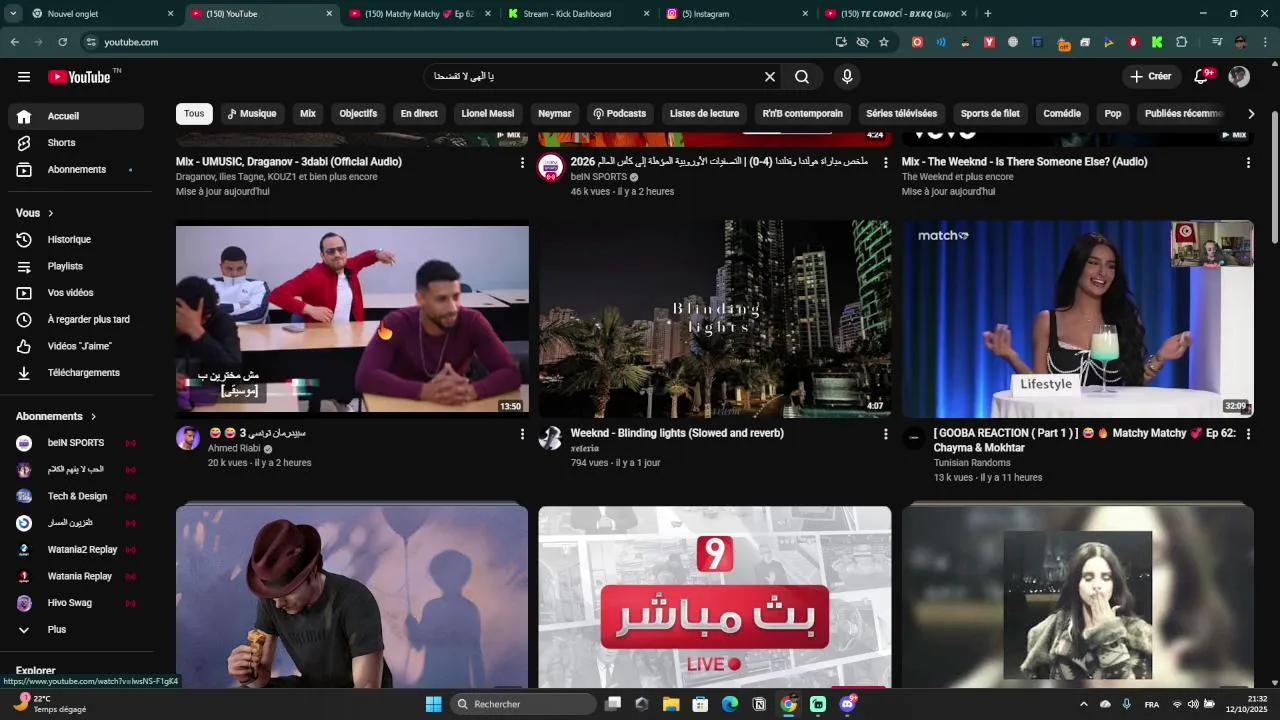Open Watania2 Replay subscription

point(76,550)
